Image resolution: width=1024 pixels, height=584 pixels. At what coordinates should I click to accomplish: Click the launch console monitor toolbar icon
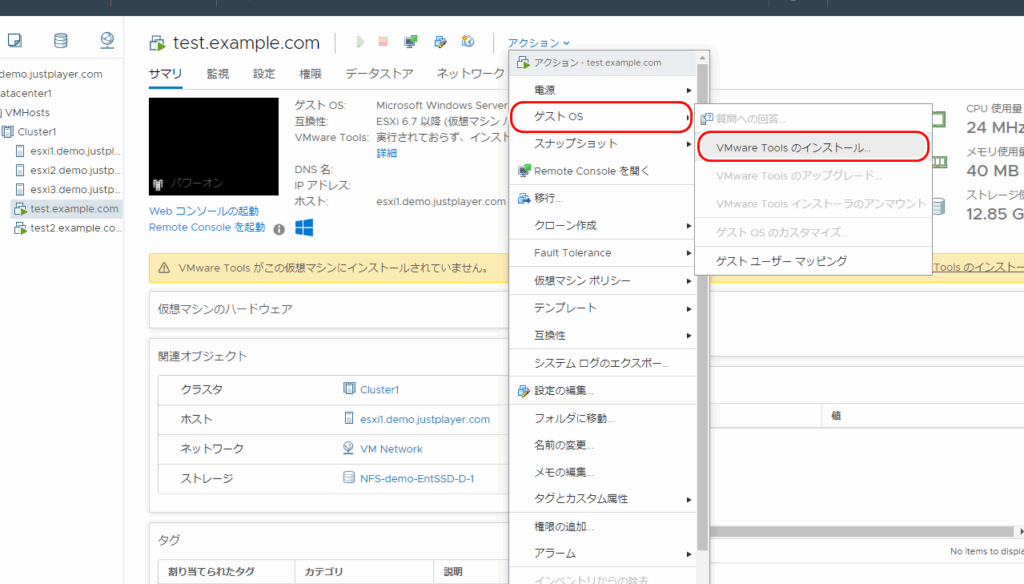[410, 42]
